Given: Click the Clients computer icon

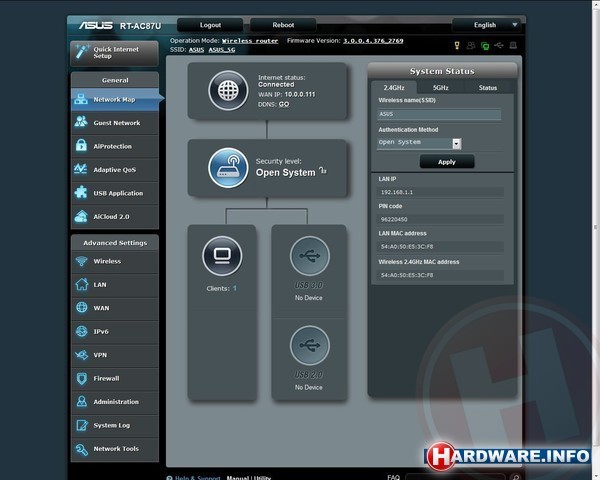Looking at the screenshot, I should click(222, 256).
